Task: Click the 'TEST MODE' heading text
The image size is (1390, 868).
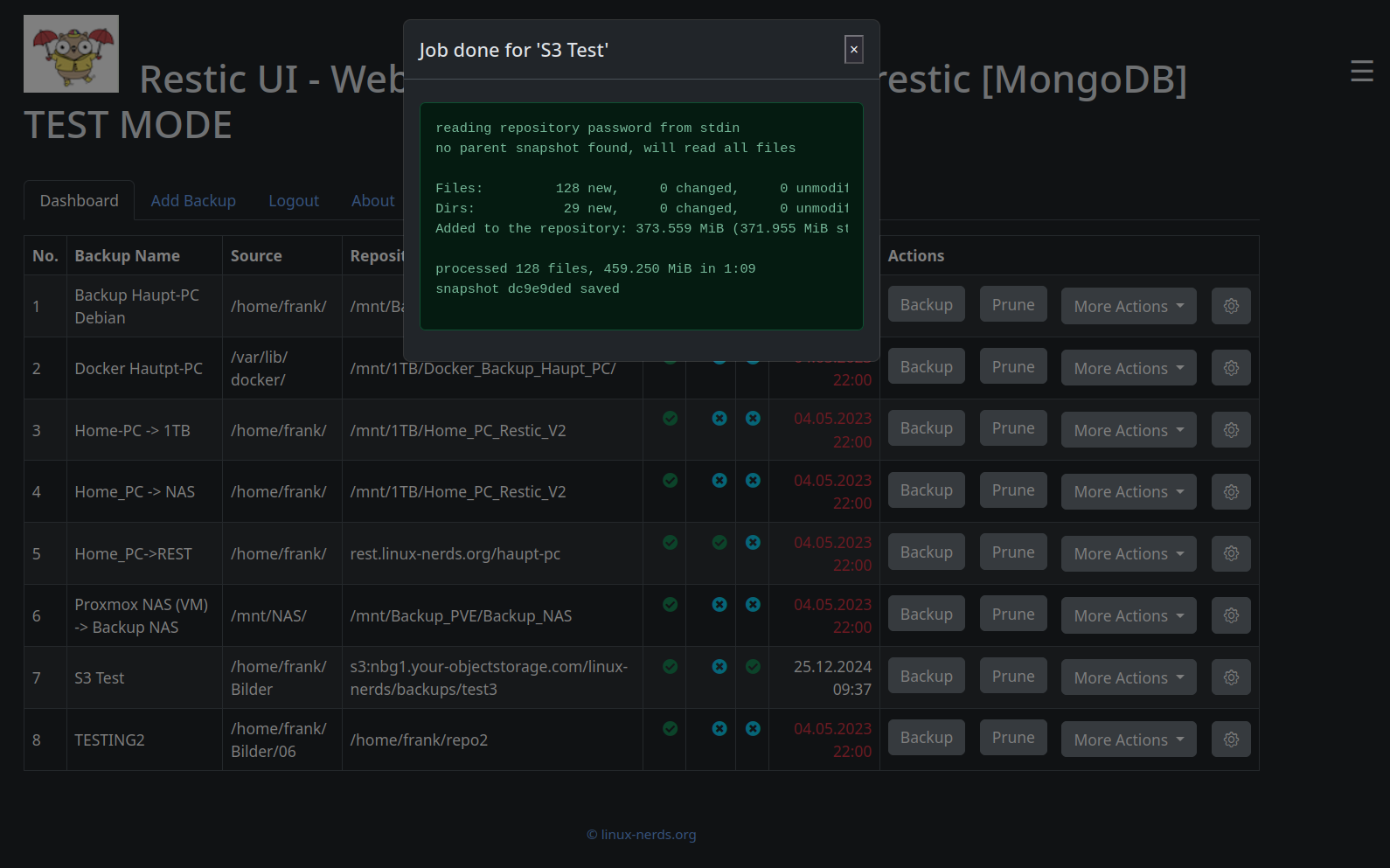Action: click(x=128, y=125)
